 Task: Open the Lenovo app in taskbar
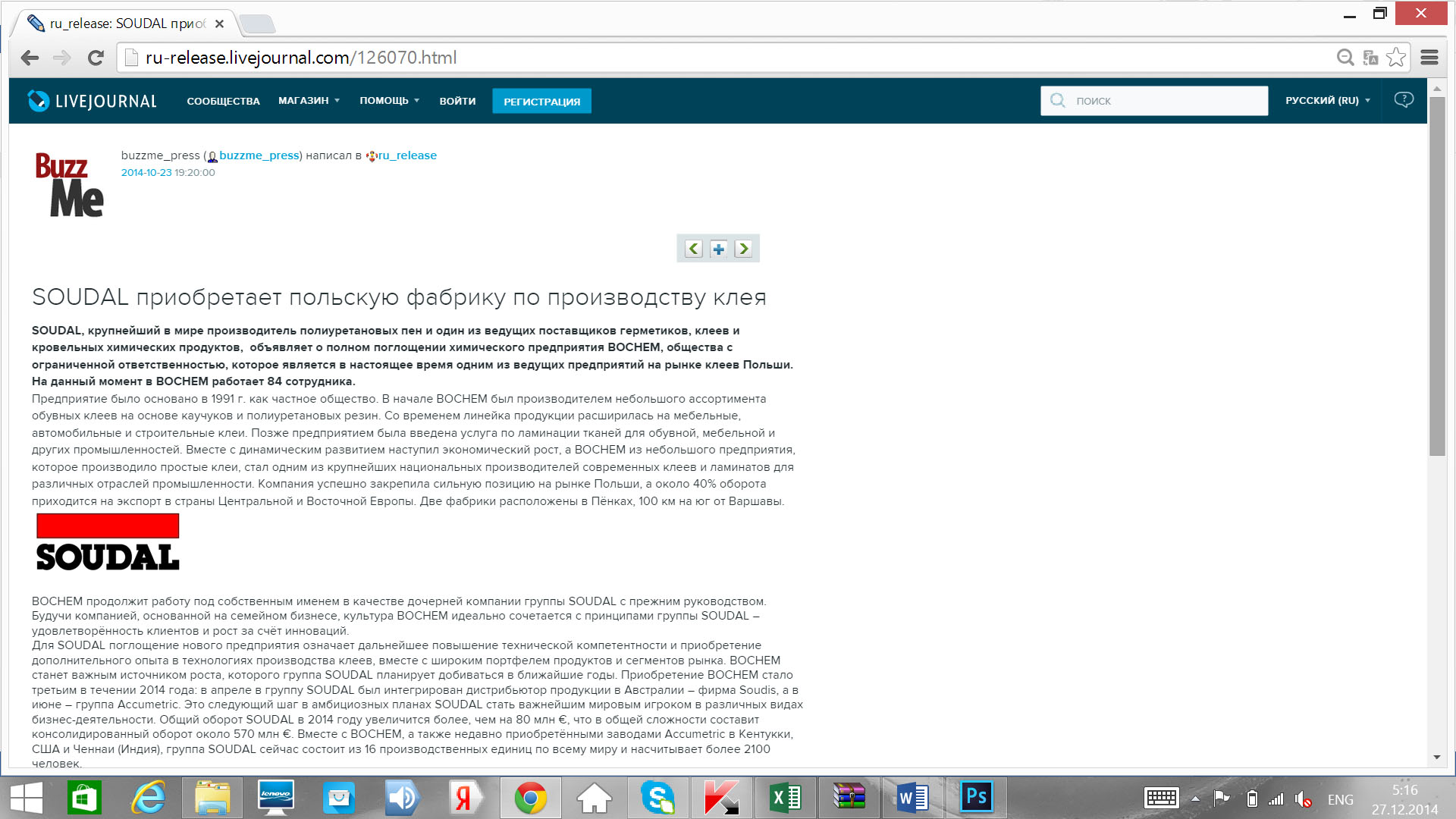click(x=275, y=798)
